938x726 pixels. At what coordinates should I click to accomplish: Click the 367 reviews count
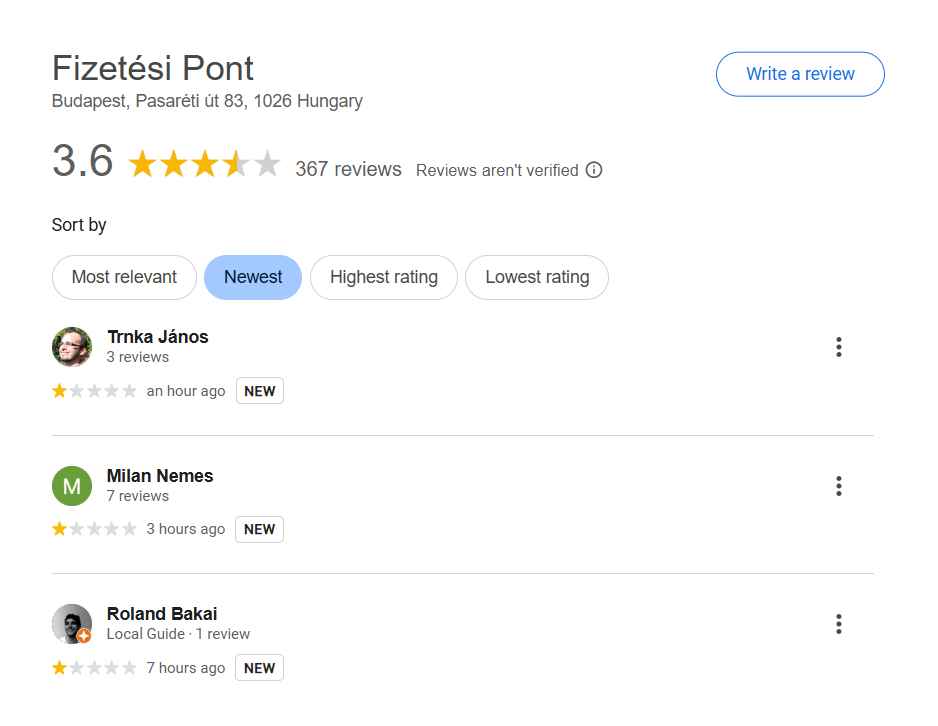348,169
